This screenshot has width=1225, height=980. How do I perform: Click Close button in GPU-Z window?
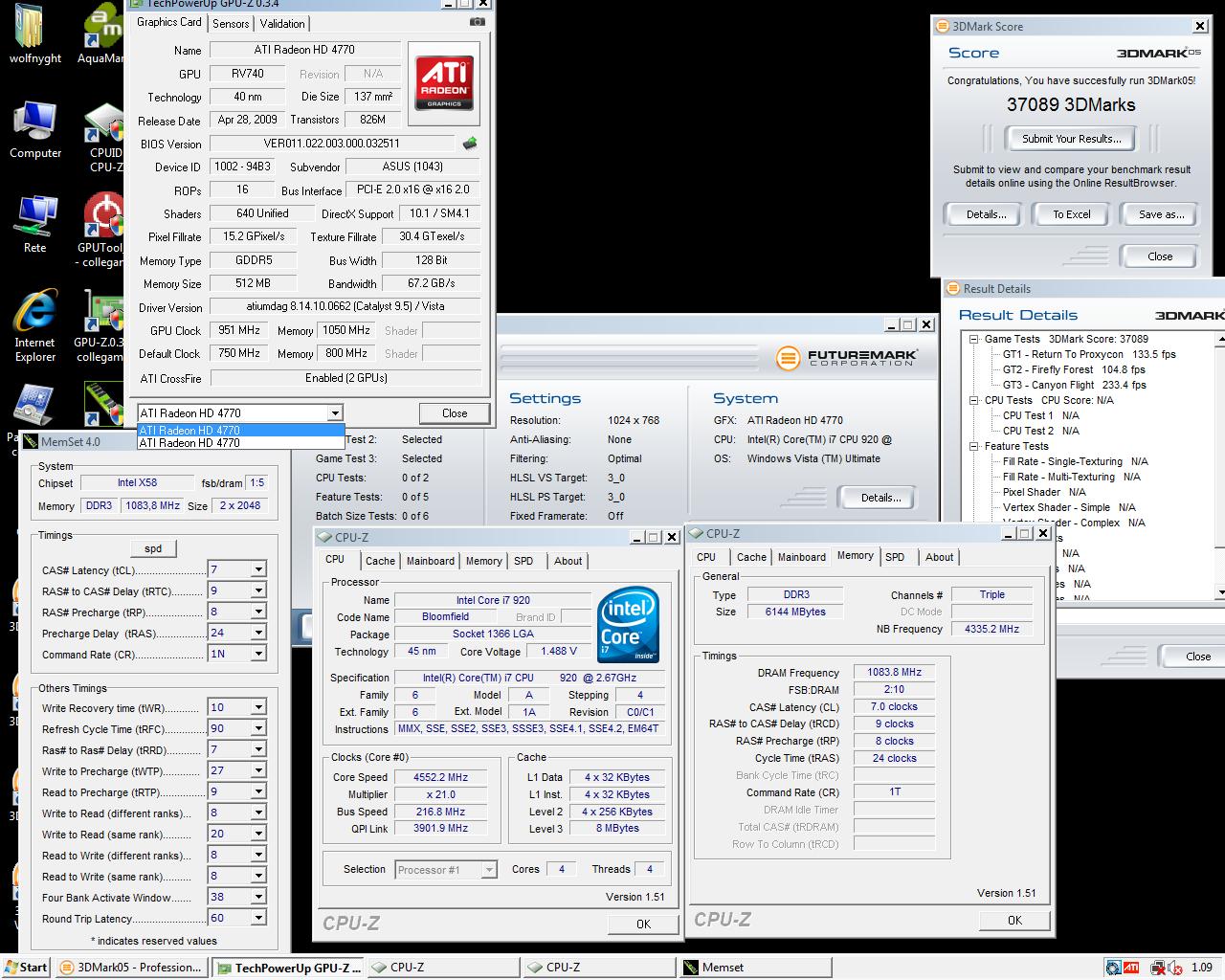click(x=455, y=413)
